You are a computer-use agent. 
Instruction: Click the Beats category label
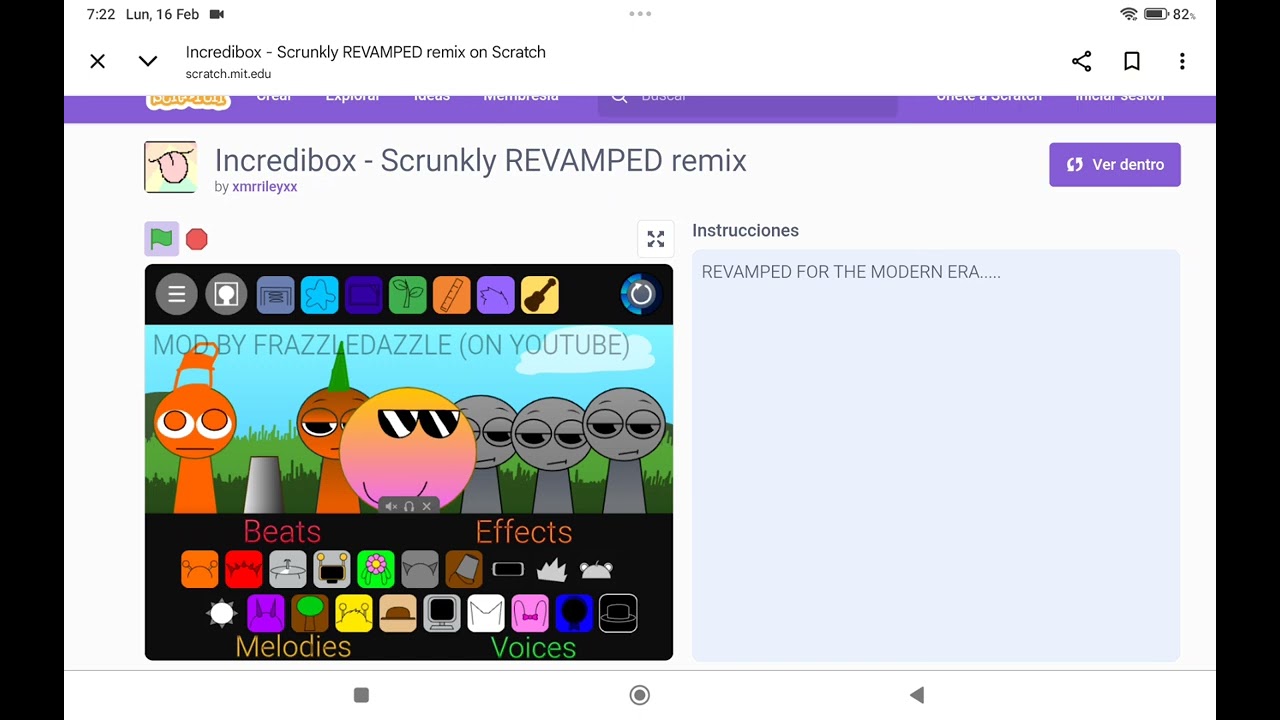[282, 531]
